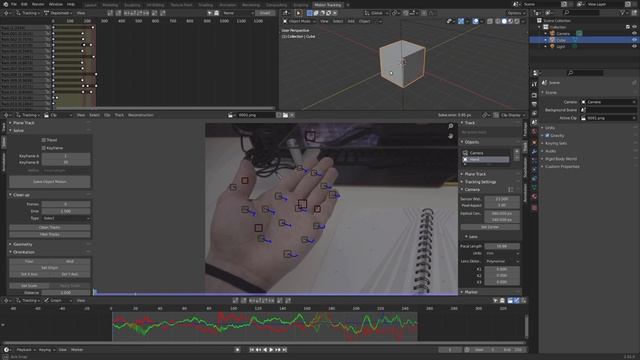Open the Output properties tab

(x=534, y=104)
